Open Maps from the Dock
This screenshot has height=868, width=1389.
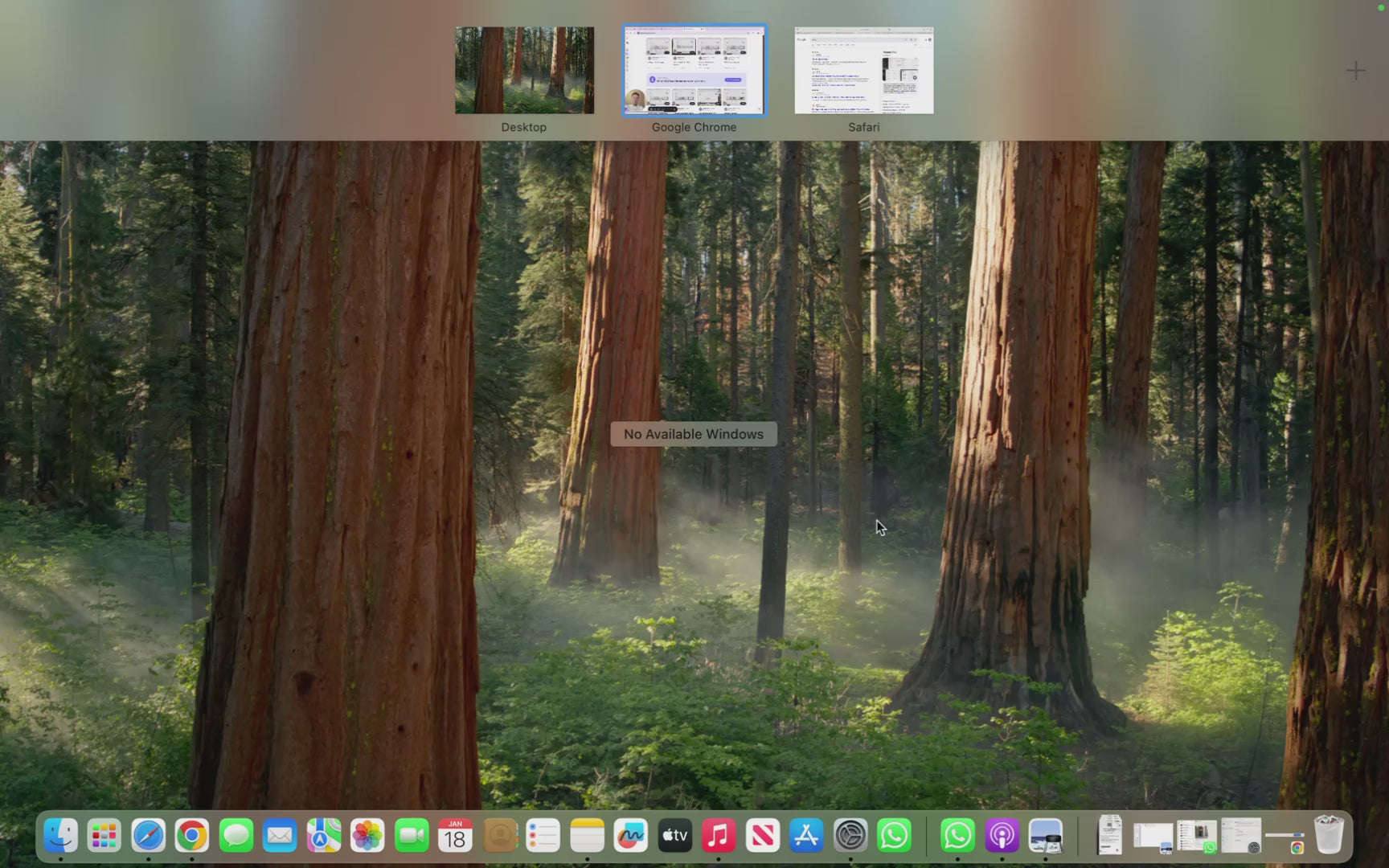pos(324,836)
